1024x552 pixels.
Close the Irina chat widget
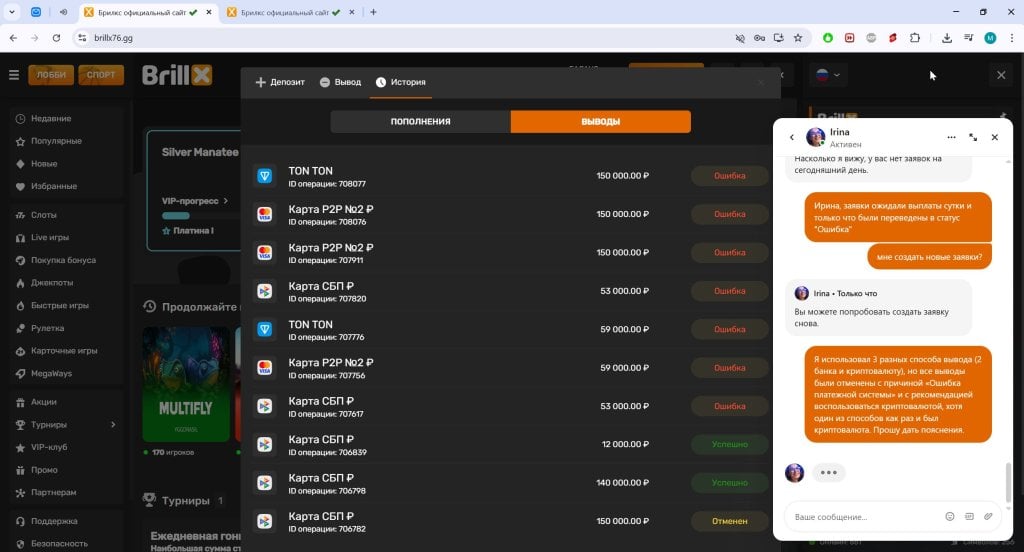(x=995, y=137)
